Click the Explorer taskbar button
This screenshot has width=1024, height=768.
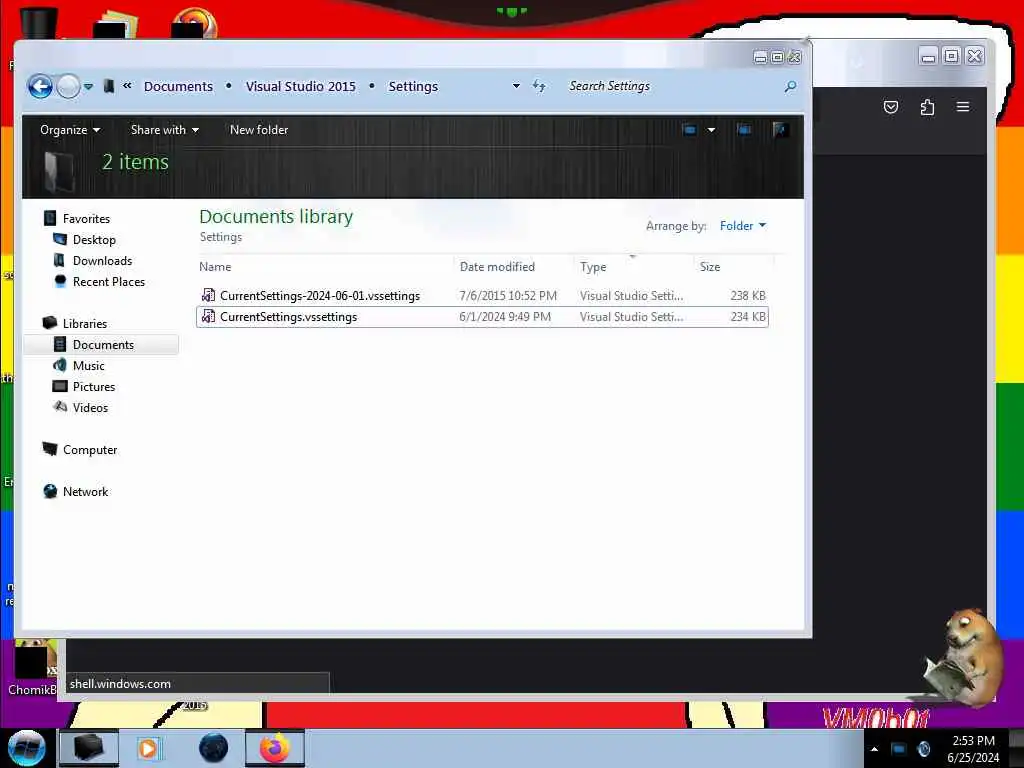tap(89, 748)
